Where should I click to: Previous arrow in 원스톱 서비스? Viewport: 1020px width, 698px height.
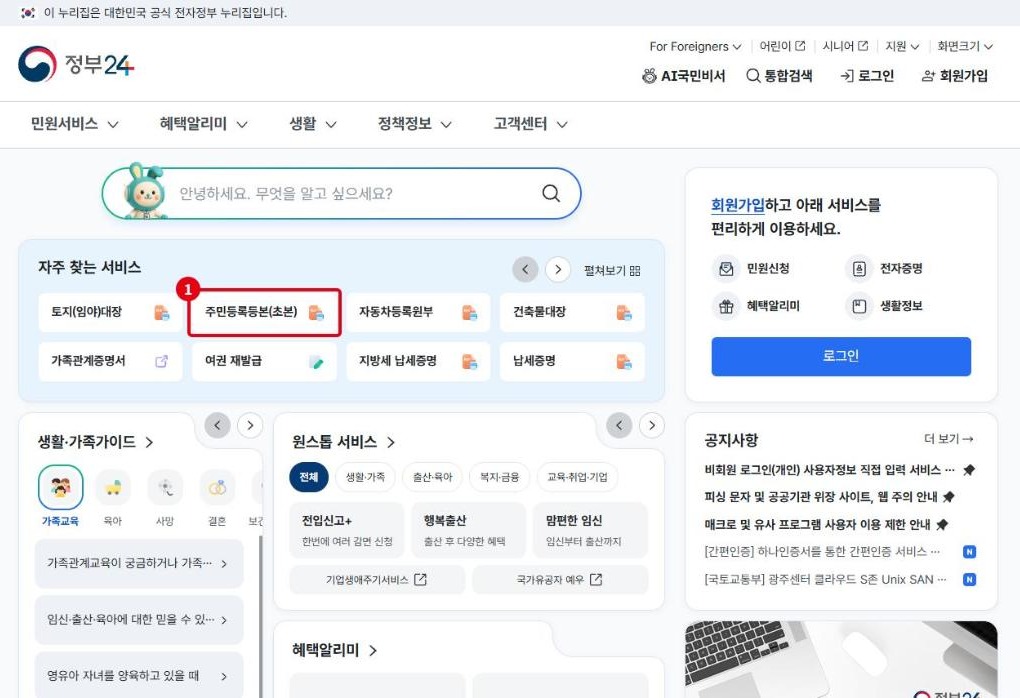tap(619, 425)
